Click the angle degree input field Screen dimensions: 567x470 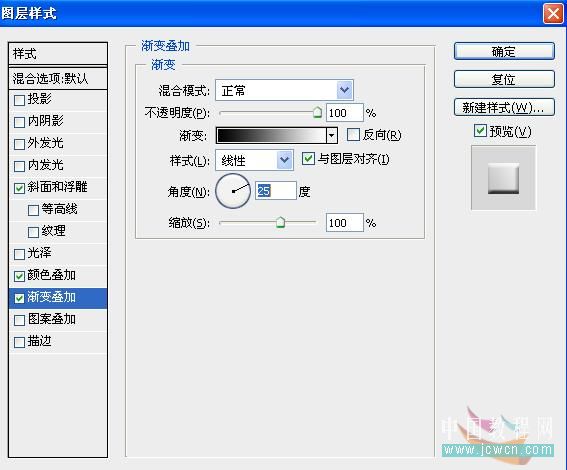pos(276,191)
